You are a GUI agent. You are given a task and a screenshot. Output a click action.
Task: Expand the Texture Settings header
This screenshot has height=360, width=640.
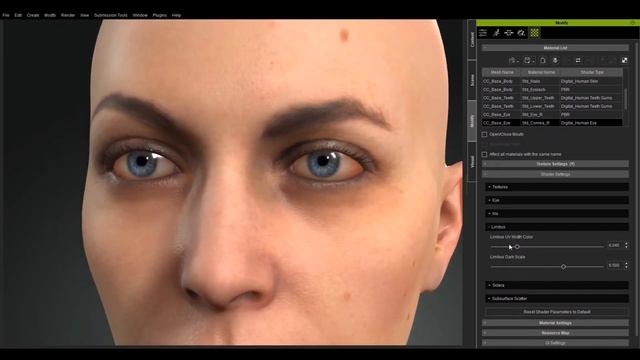pos(555,164)
